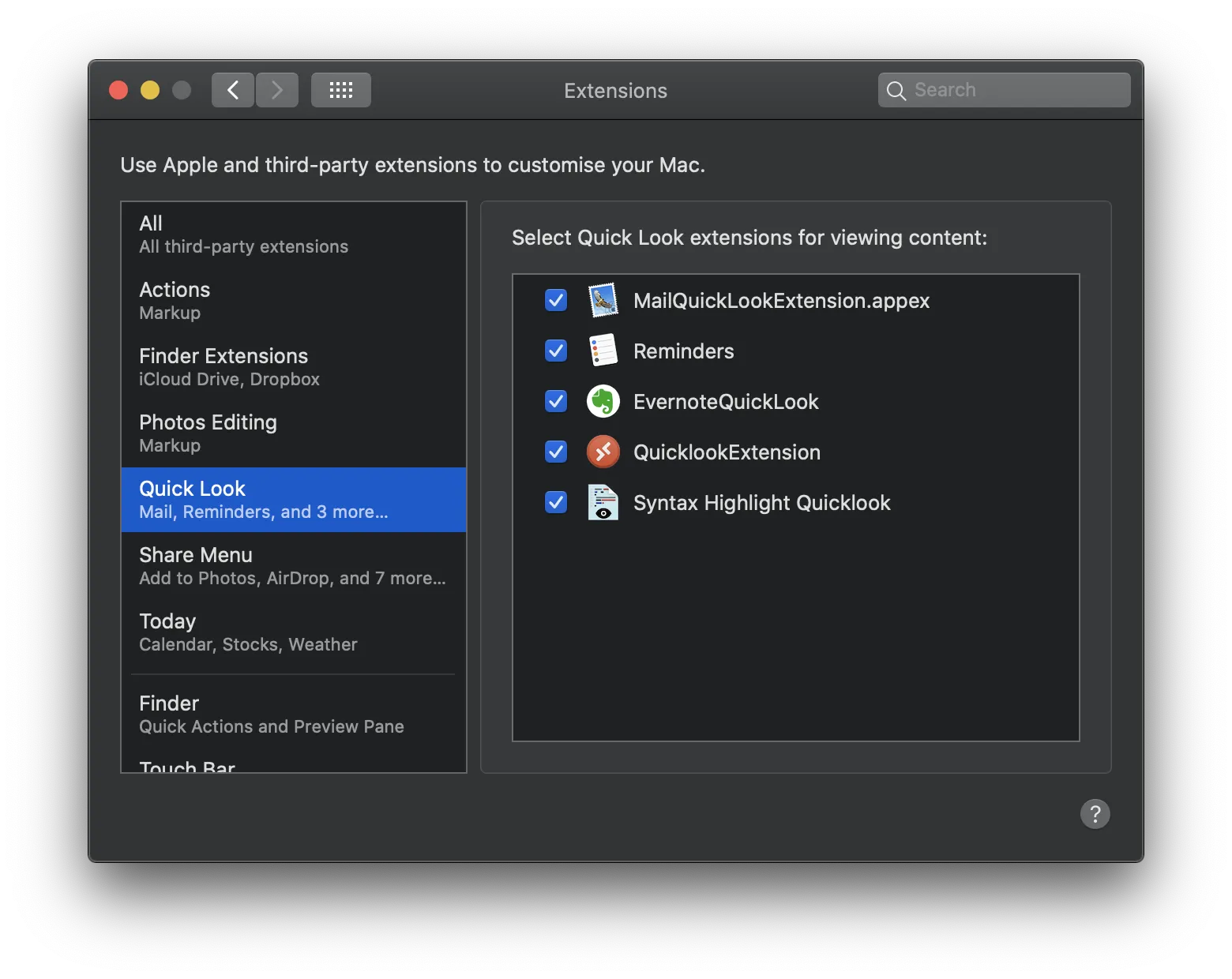Open help via the question mark icon
1232x979 pixels.
point(1095,814)
